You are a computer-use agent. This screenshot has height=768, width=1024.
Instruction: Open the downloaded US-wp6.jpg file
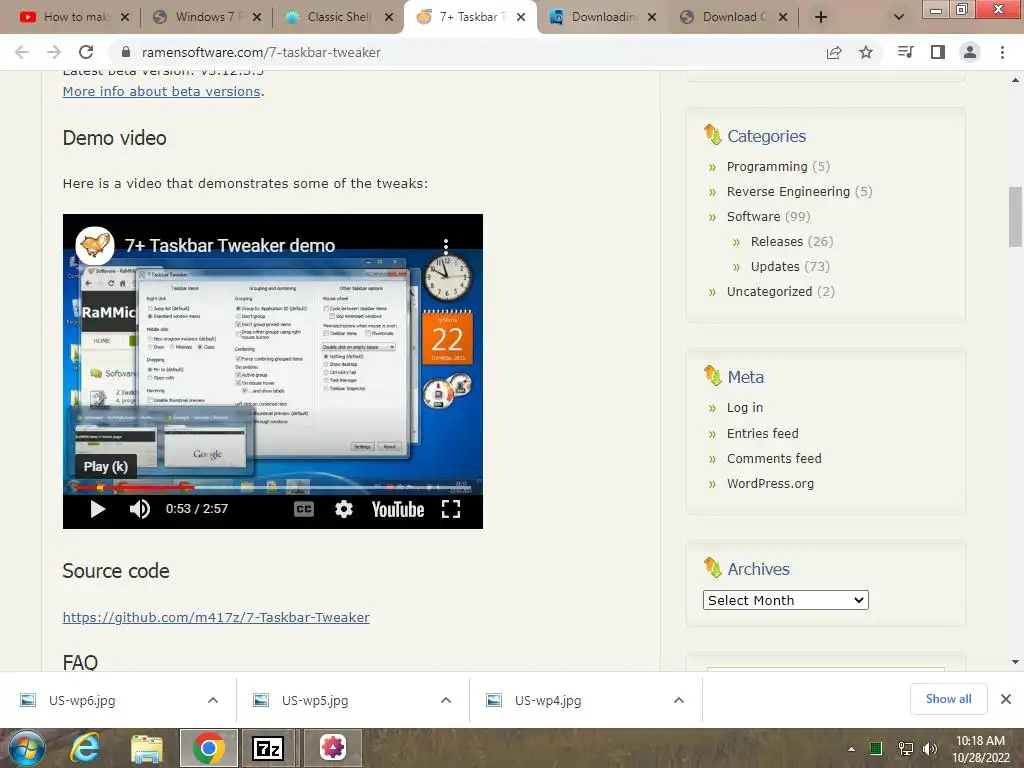click(x=82, y=700)
